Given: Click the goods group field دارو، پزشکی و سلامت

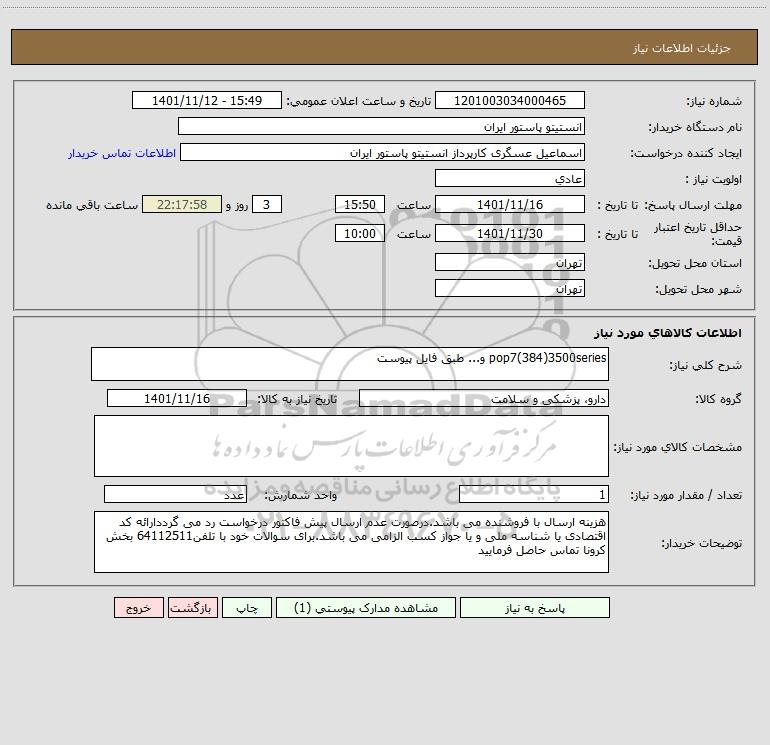Looking at the screenshot, I should (x=484, y=398).
